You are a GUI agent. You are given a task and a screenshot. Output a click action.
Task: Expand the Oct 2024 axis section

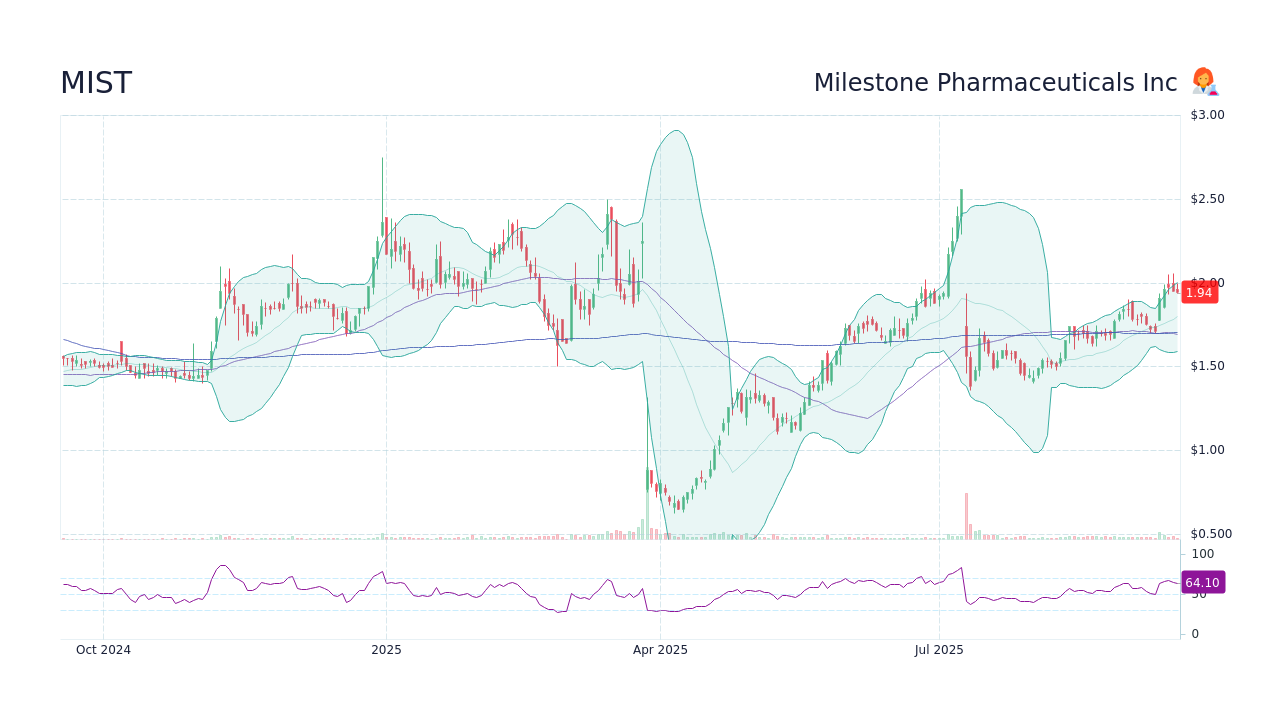[103, 649]
